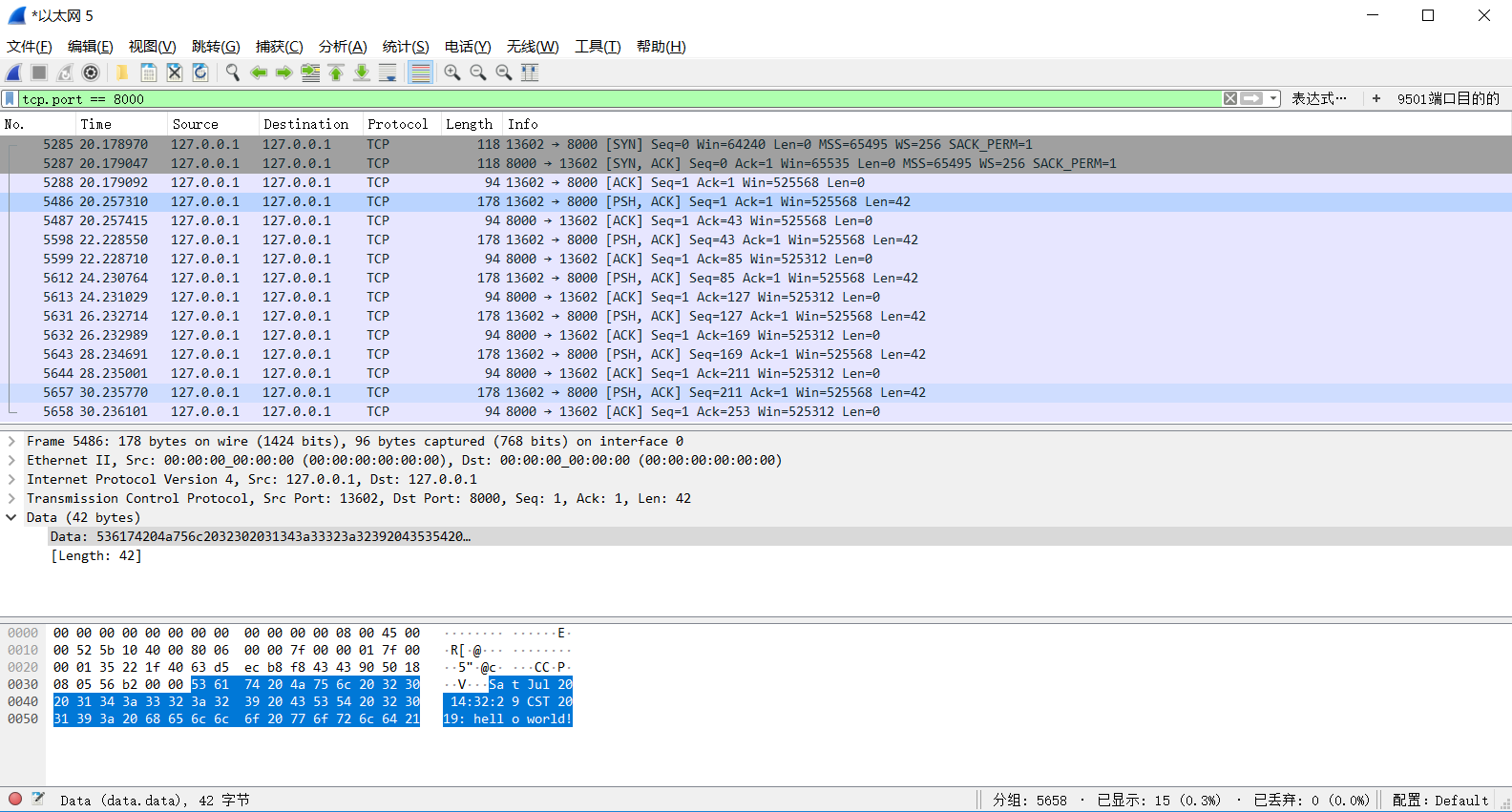Open the 分析(A) menu
Image resolution: width=1512 pixels, height=812 pixels.
(x=342, y=47)
